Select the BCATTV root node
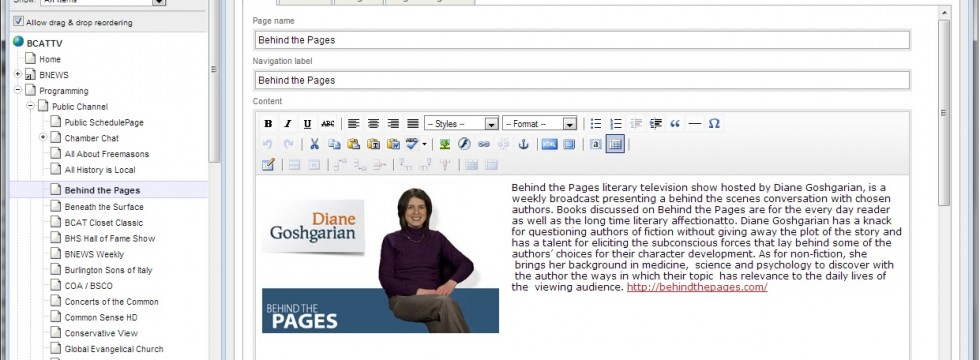 pos(44,43)
